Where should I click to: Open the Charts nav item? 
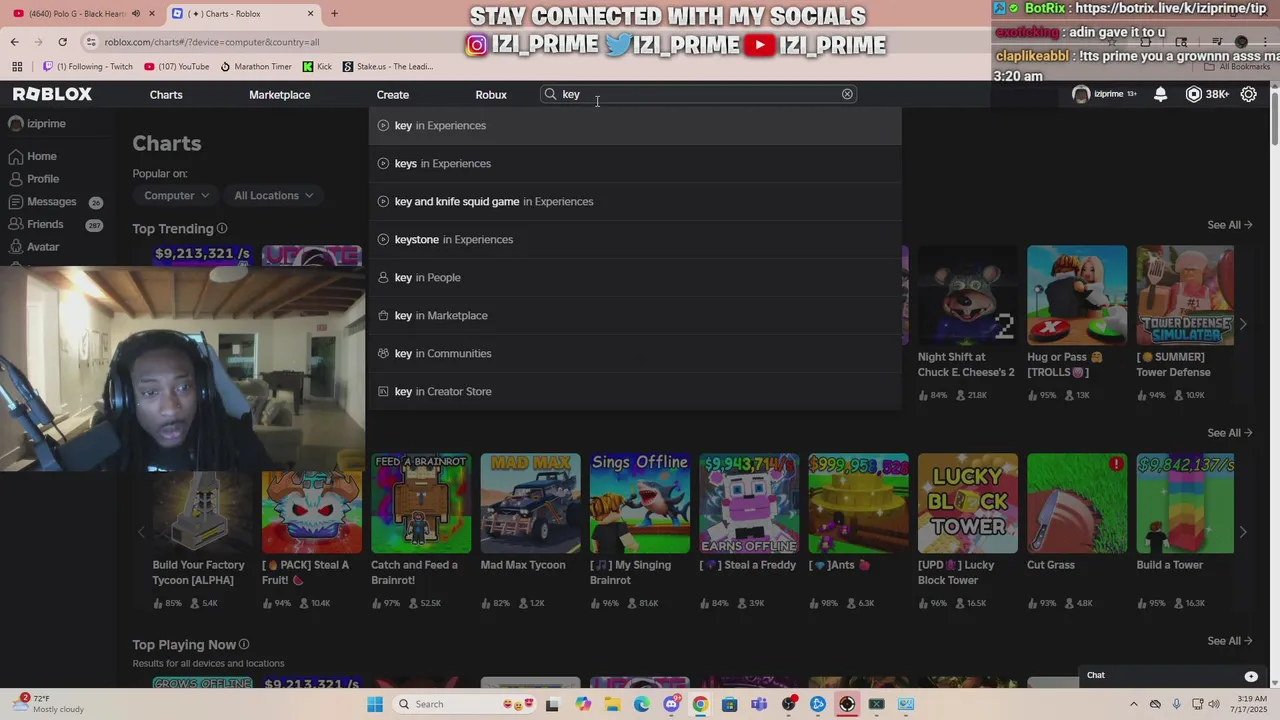click(x=166, y=95)
